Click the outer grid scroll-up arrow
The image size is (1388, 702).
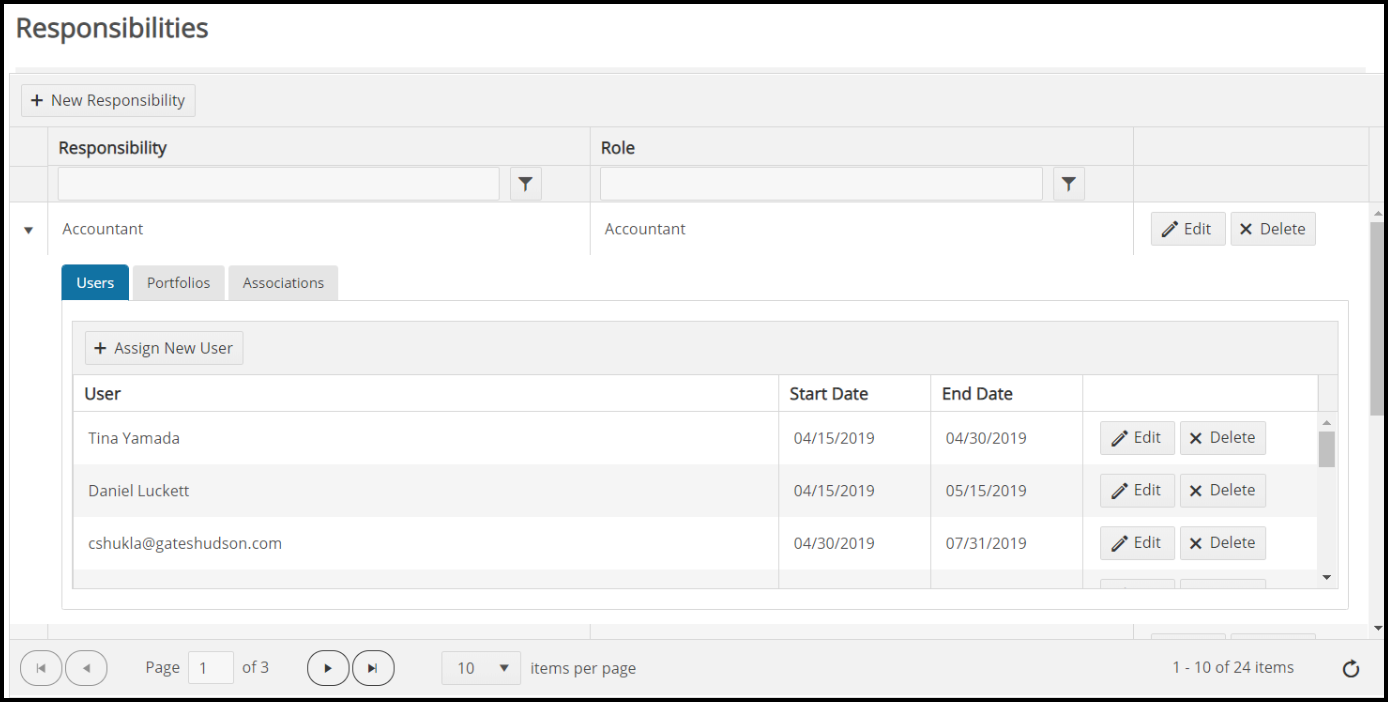tap(1378, 214)
